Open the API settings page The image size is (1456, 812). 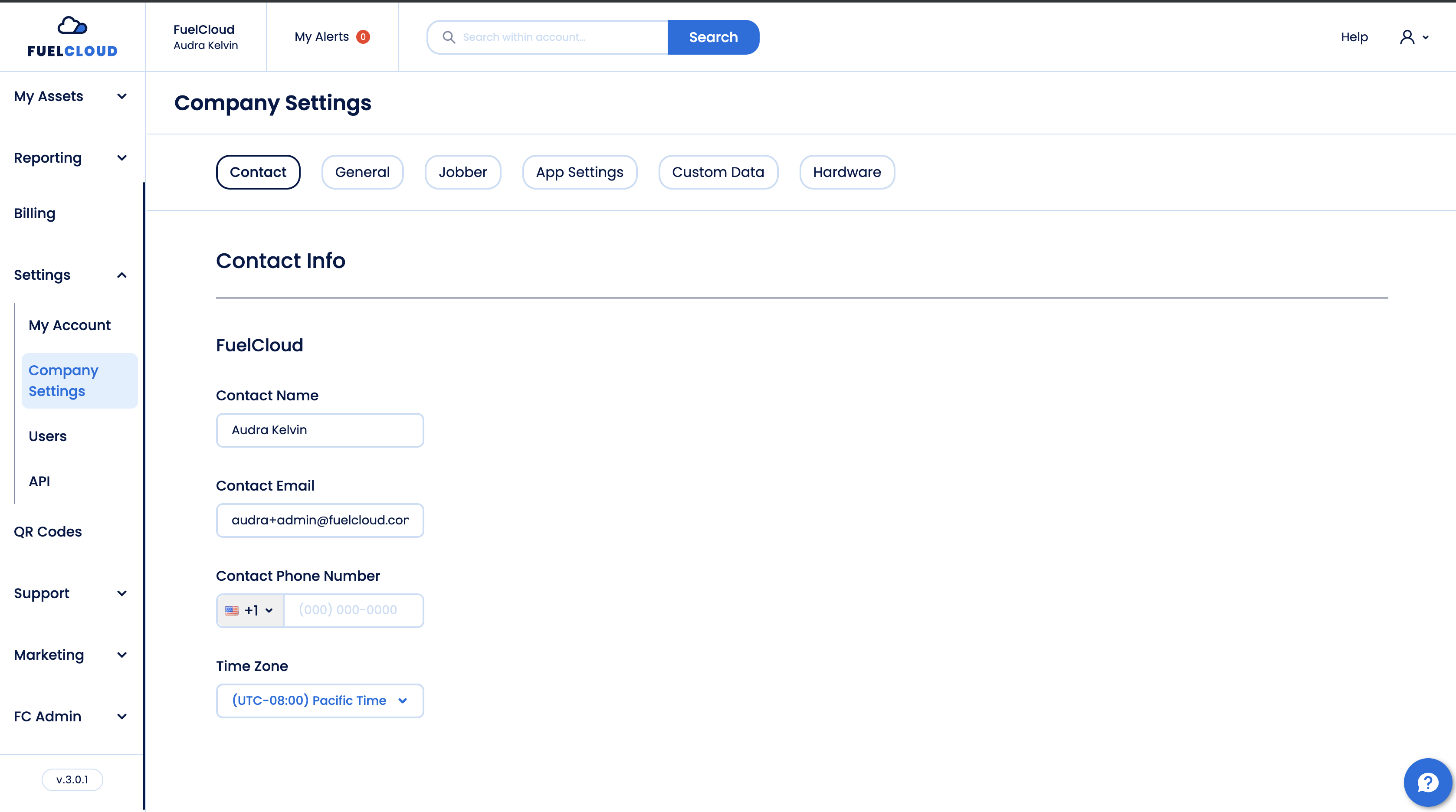pos(39,481)
